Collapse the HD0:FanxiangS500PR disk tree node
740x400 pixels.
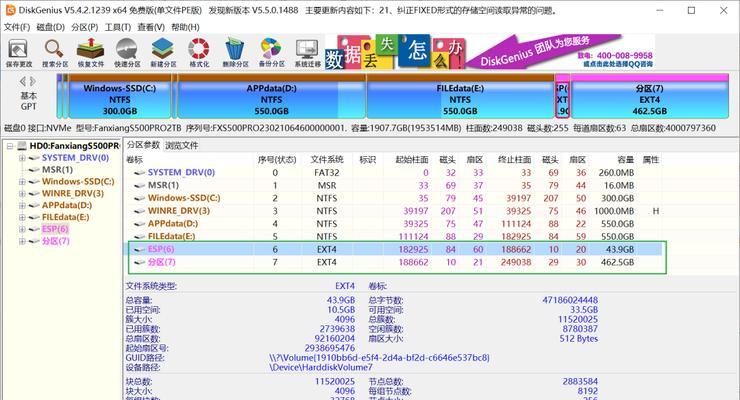(x=9, y=146)
